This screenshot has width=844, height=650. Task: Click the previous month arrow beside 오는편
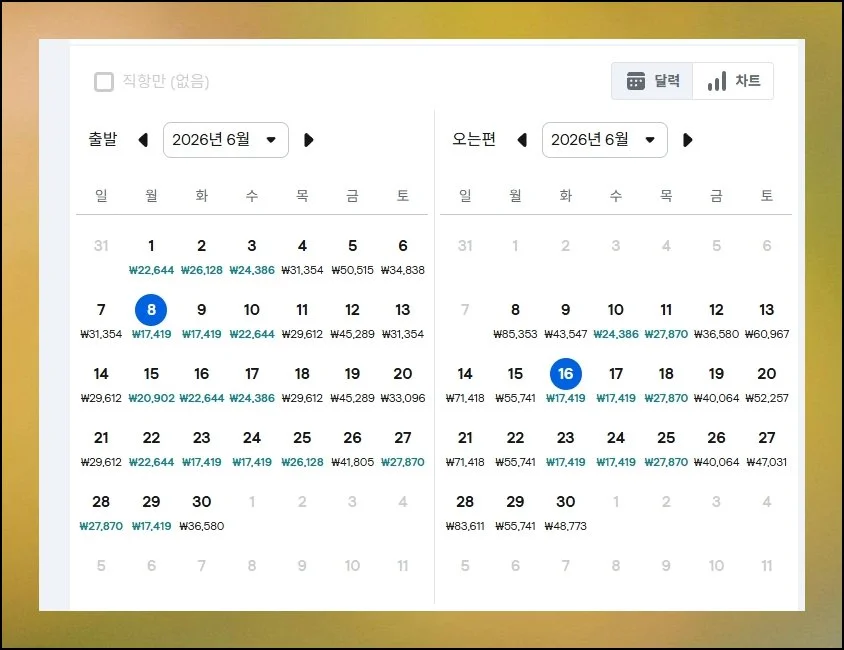click(x=522, y=140)
